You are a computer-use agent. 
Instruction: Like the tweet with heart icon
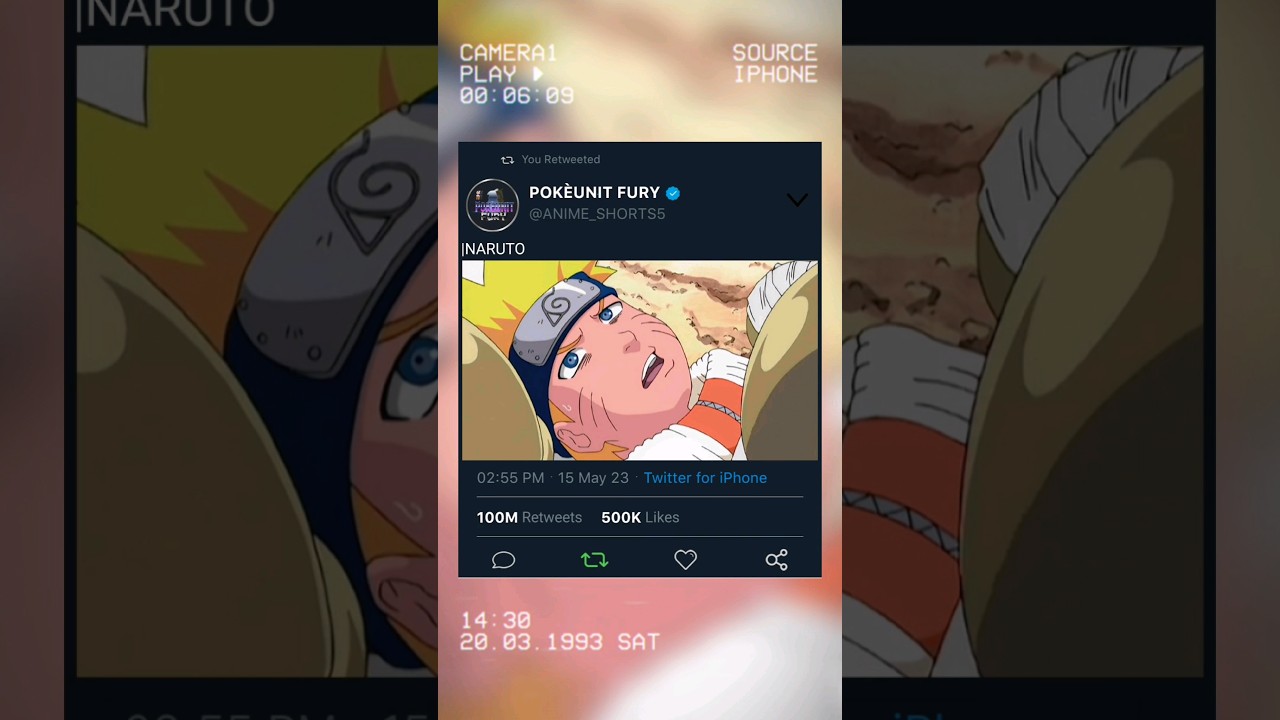tap(685, 560)
